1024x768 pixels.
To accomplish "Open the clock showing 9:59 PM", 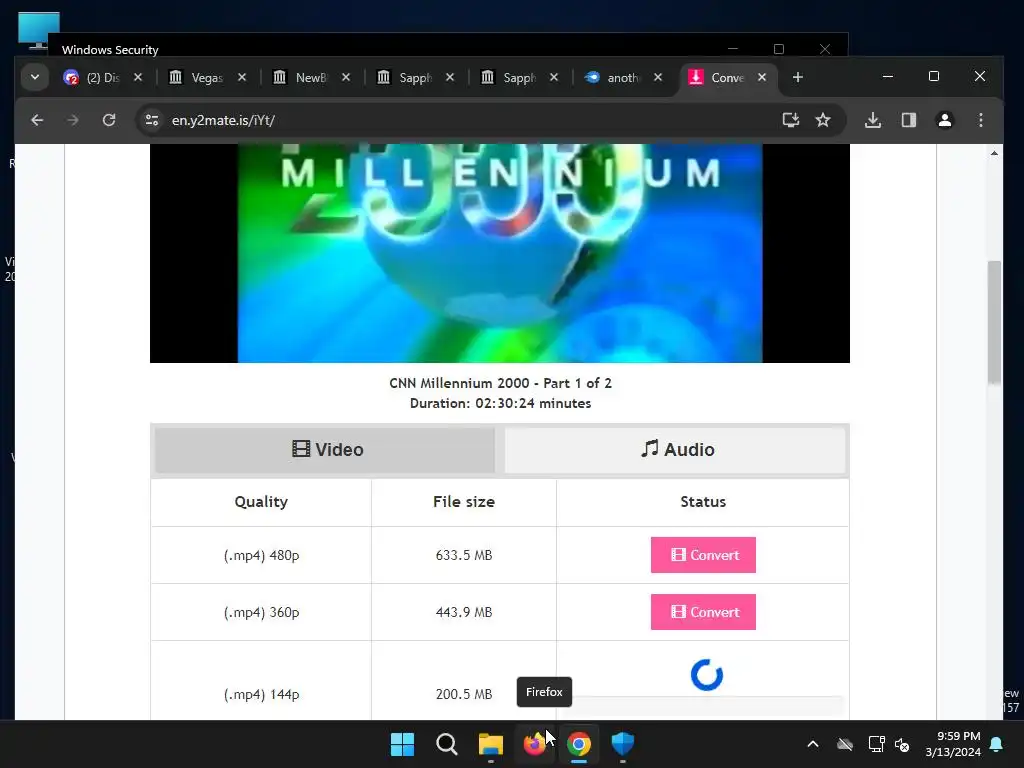I will coord(953,744).
